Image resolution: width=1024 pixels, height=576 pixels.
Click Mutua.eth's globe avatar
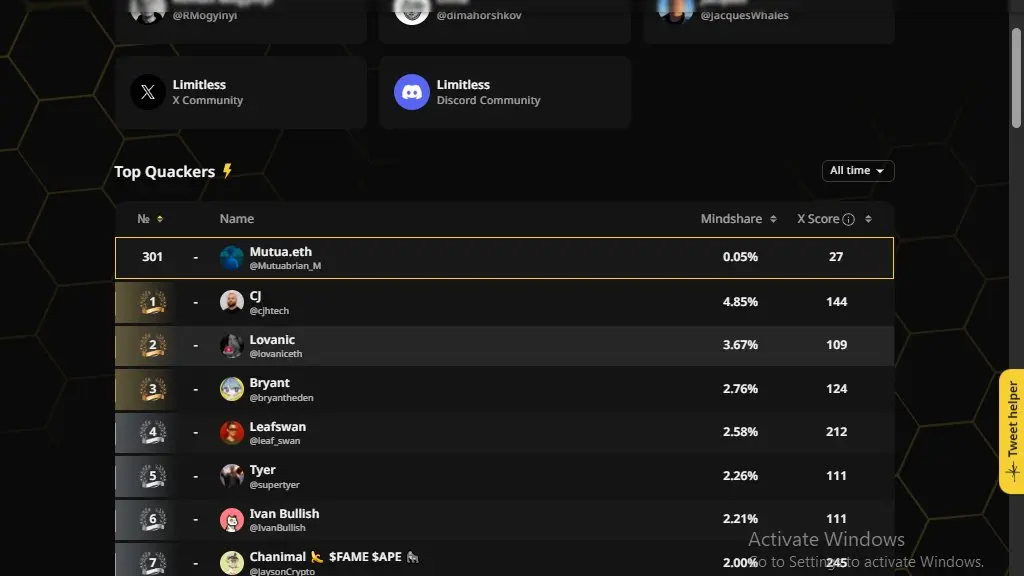pos(231,258)
